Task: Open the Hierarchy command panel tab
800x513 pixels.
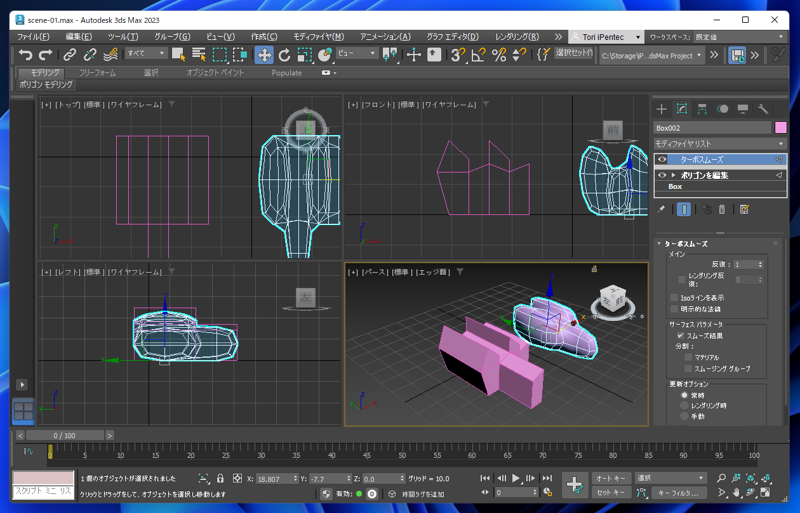Action: 702,109
